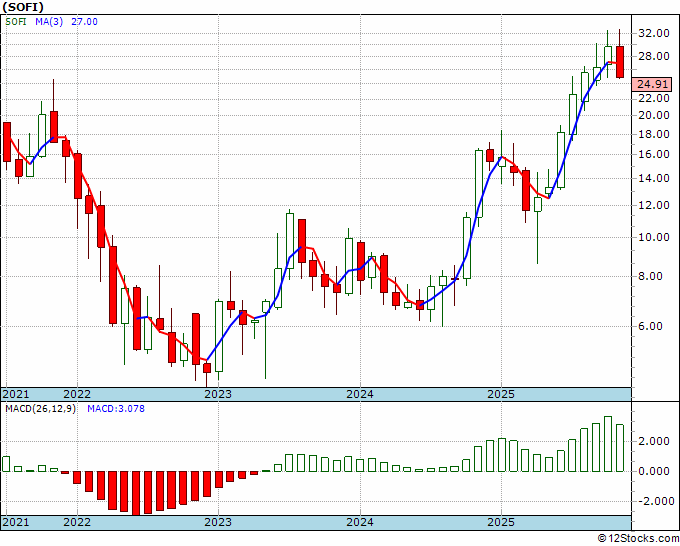This screenshot has height=546, width=680.
Task: Click 2022 on the price chart timeline
Action: 77,394
